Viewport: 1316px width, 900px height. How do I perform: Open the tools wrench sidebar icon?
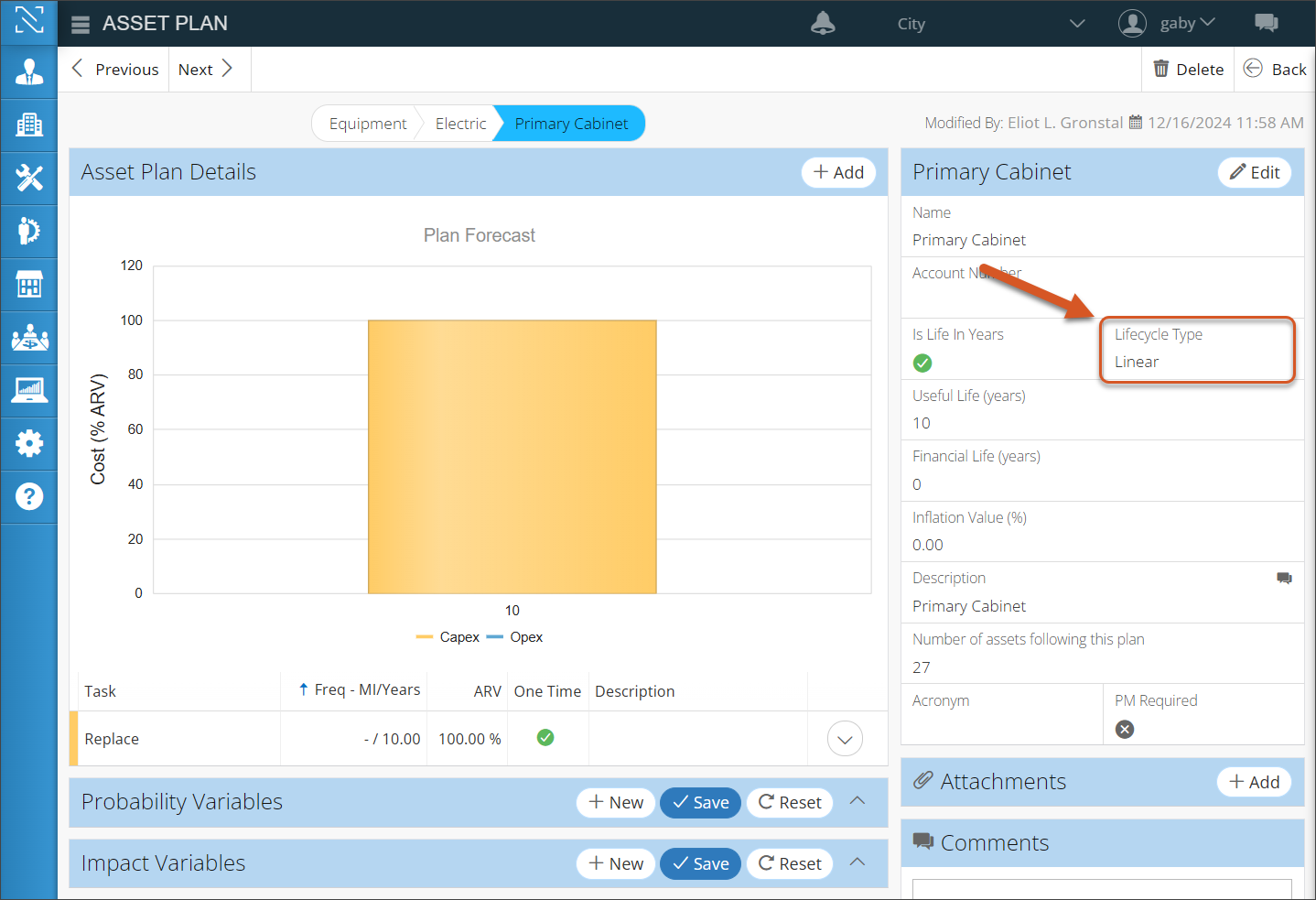29,178
